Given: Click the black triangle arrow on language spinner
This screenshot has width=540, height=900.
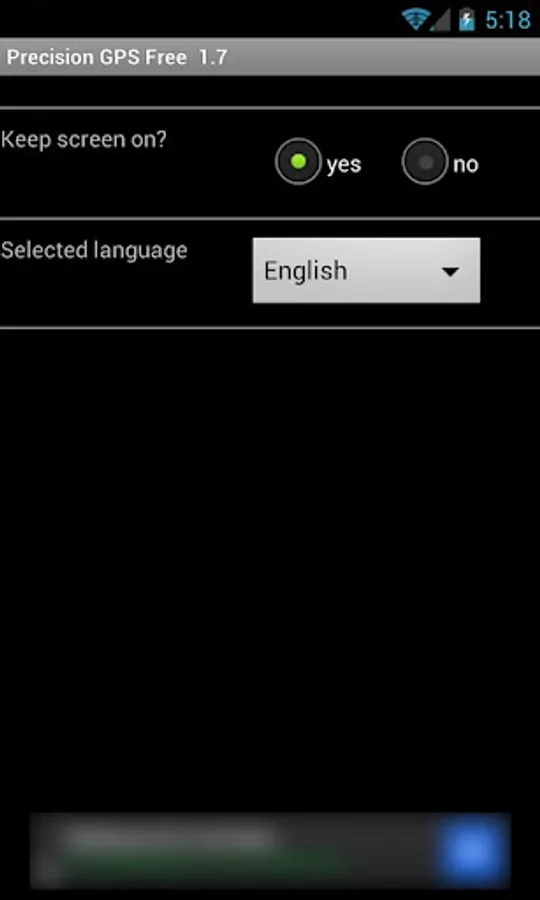Looking at the screenshot, I should tap(450, 271).
